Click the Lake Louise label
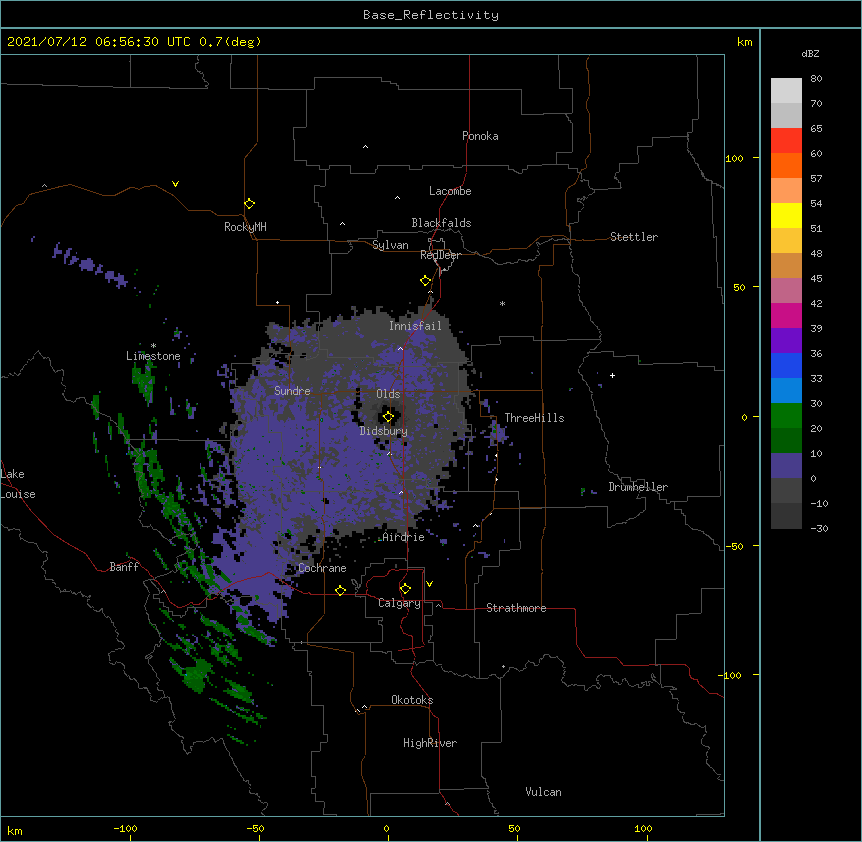This screenshot has width=862, height=842. coord(18,484)
